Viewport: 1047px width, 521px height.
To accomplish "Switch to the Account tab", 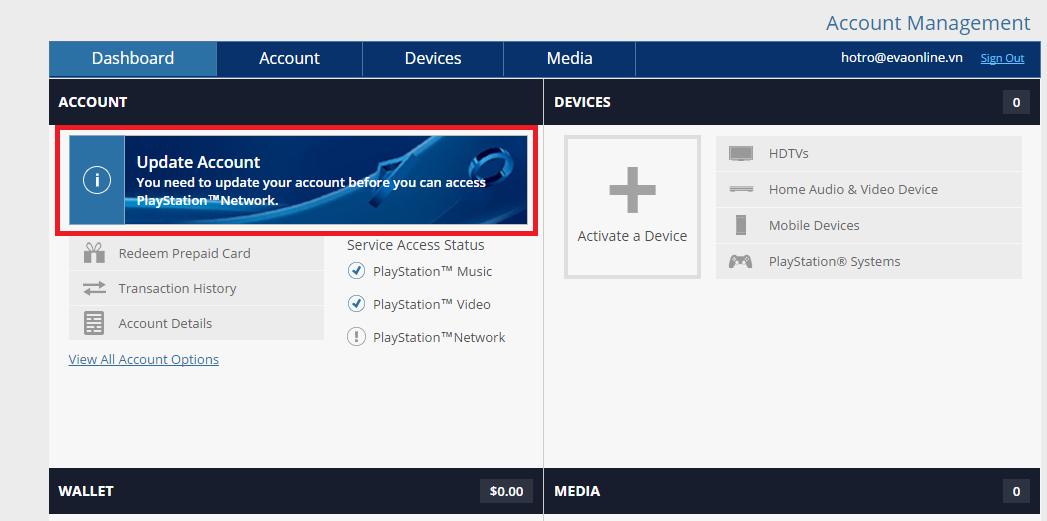I will click(x=289, y=59).
